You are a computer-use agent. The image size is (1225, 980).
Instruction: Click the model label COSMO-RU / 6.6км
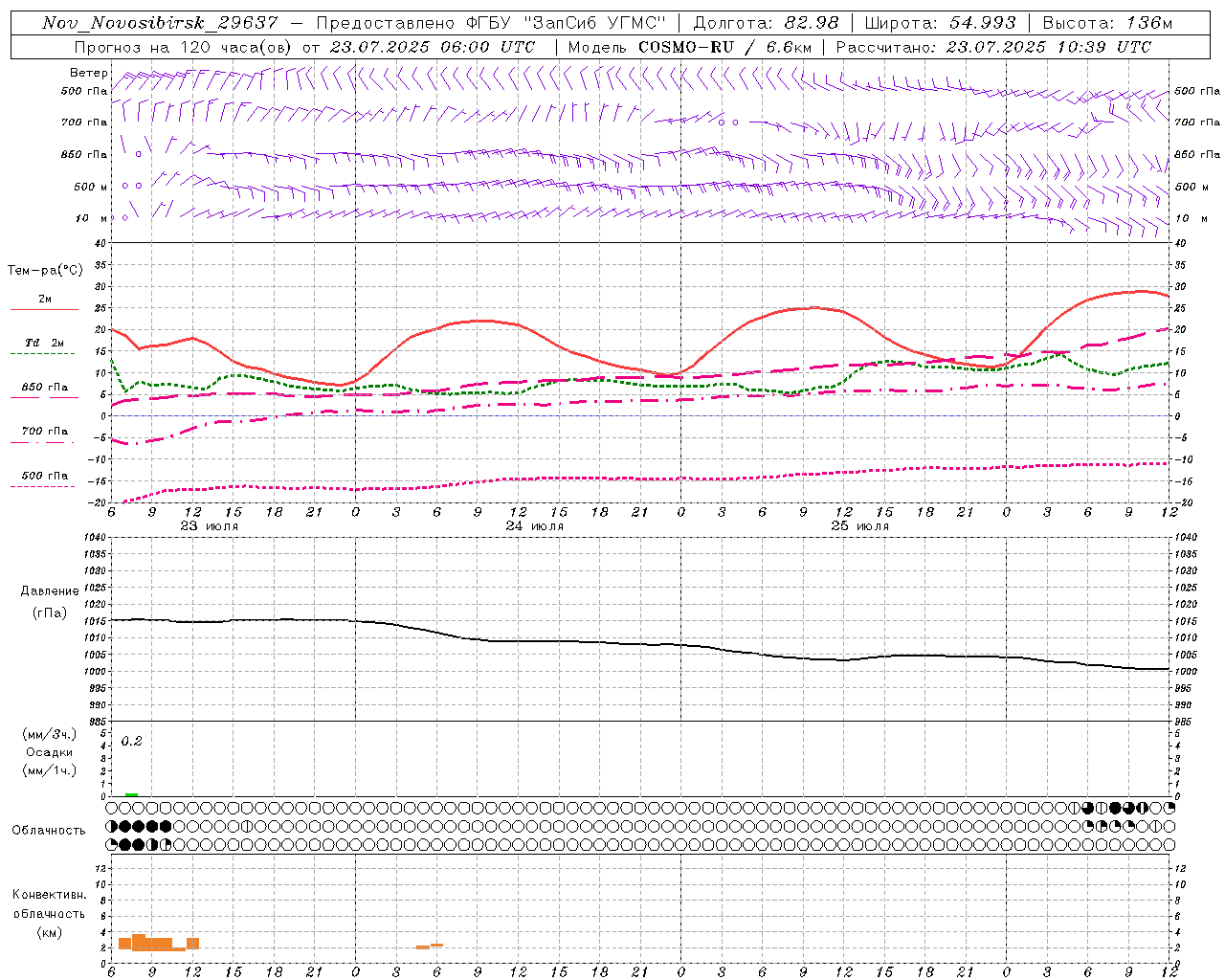pos(724,47)
